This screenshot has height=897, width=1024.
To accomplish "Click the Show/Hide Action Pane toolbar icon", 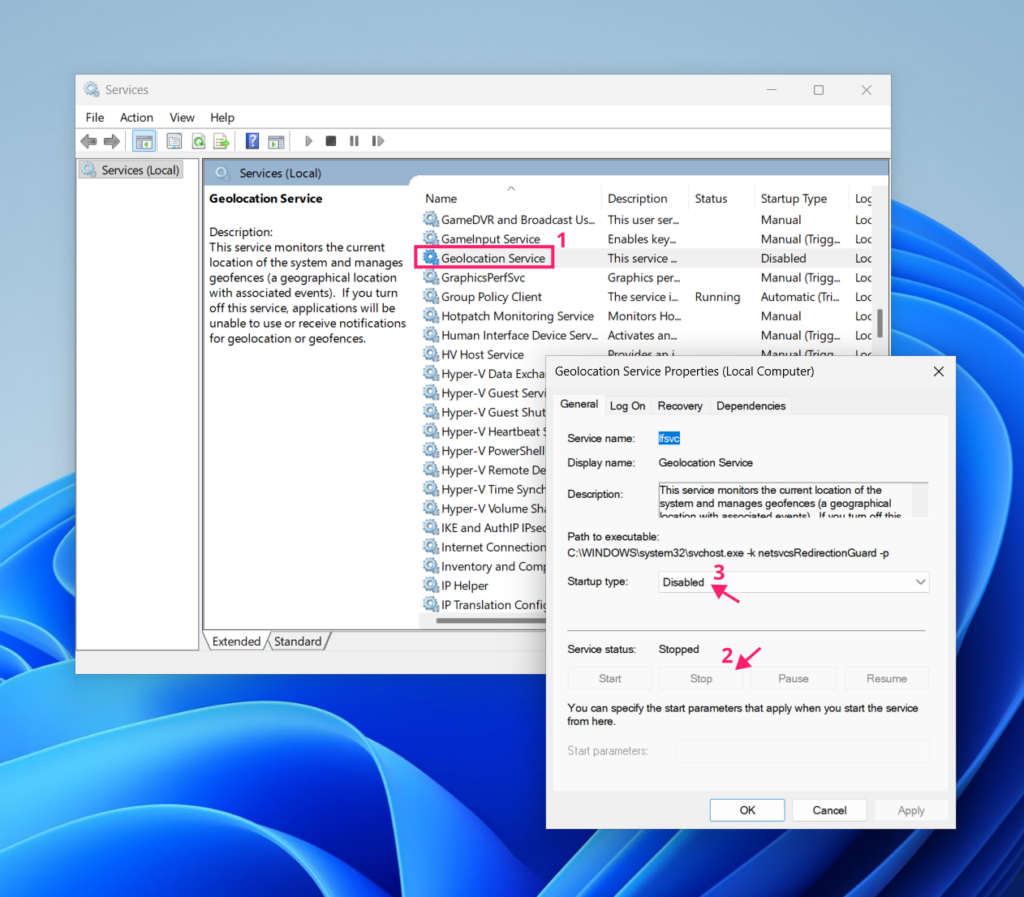I will click(x=276, y=141).
